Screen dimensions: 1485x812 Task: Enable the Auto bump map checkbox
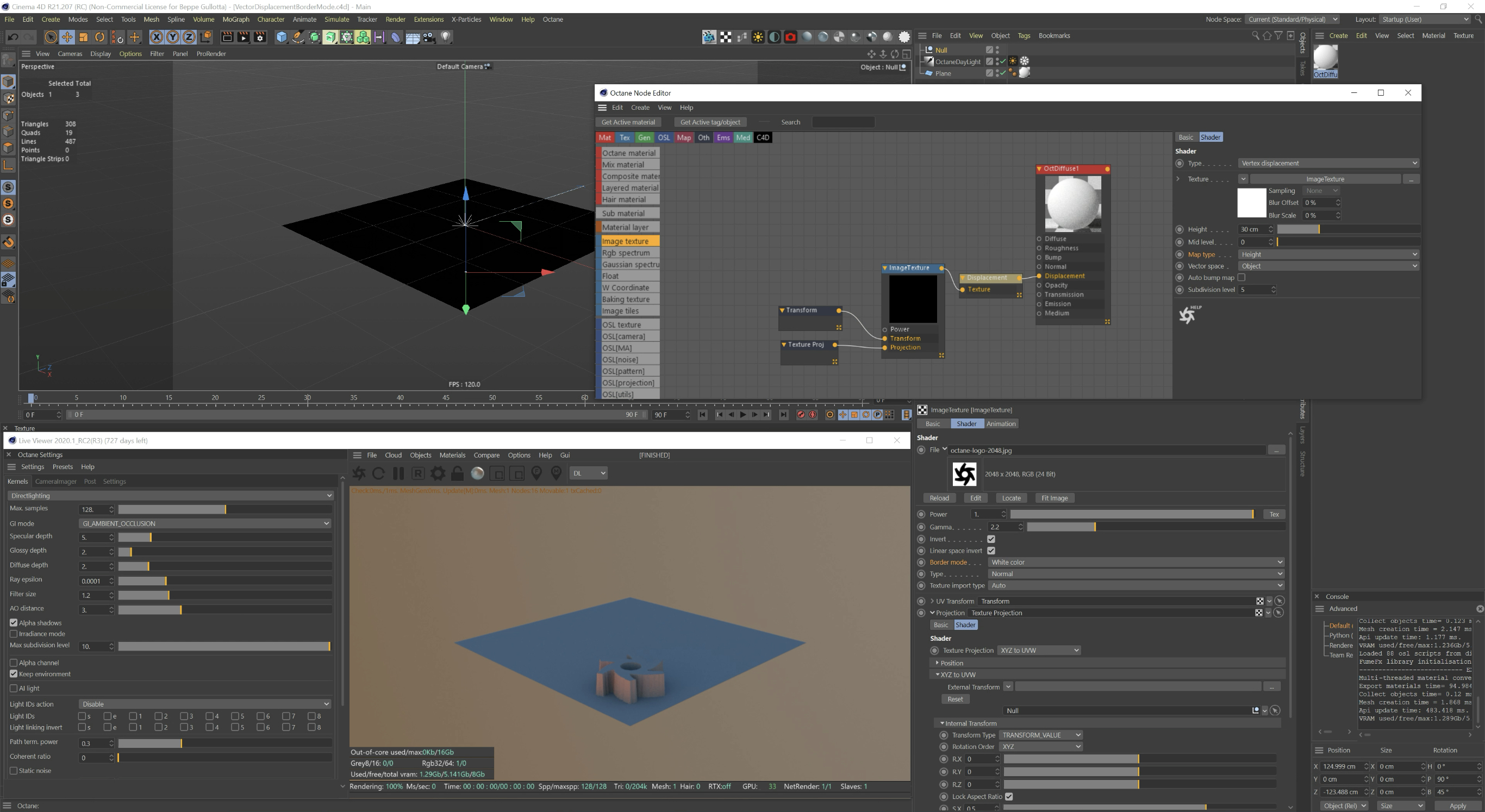(1241, 278)
